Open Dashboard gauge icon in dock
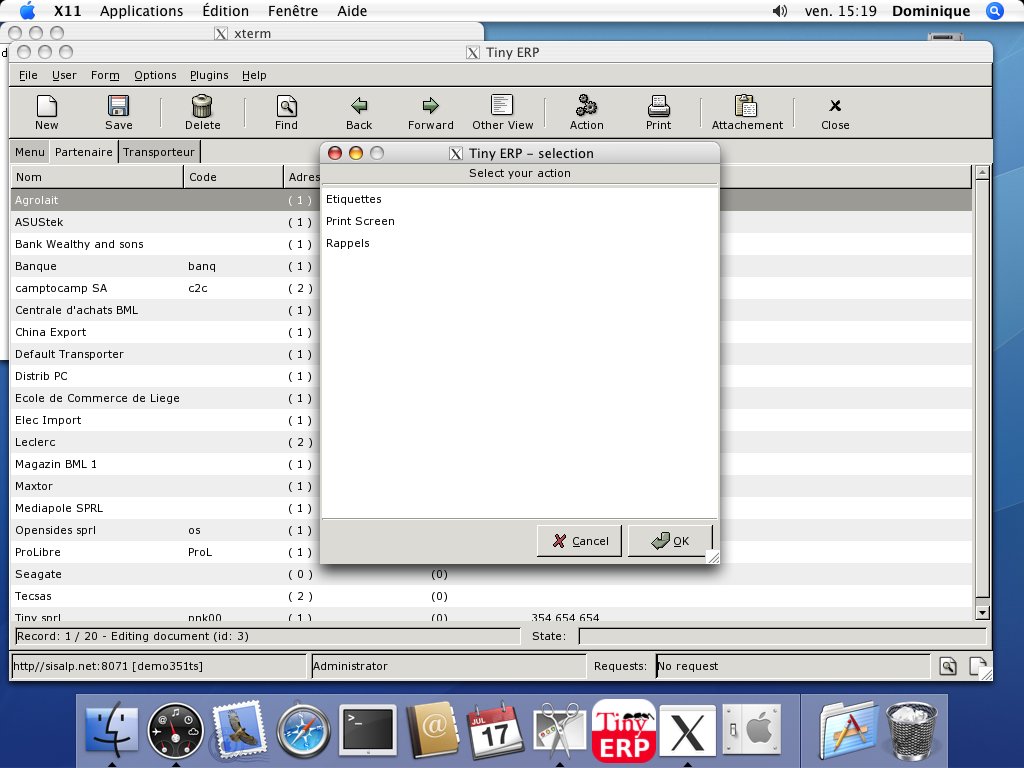The image size is (1024, 768). (175, 730)
